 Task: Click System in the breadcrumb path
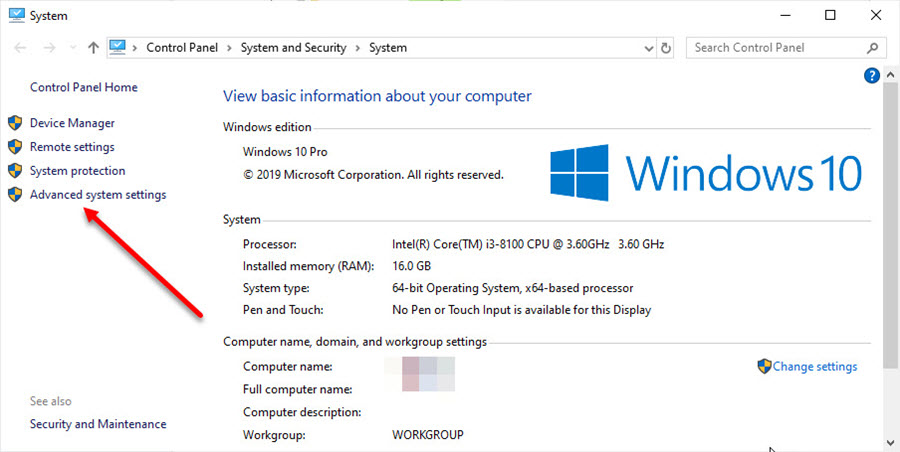388,48
